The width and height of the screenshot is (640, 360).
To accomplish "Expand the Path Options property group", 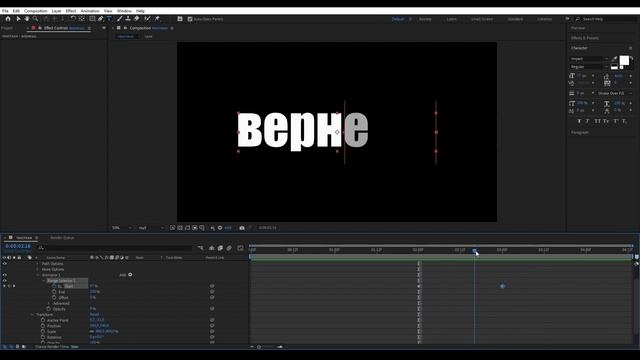I will (x=38, y=264).
